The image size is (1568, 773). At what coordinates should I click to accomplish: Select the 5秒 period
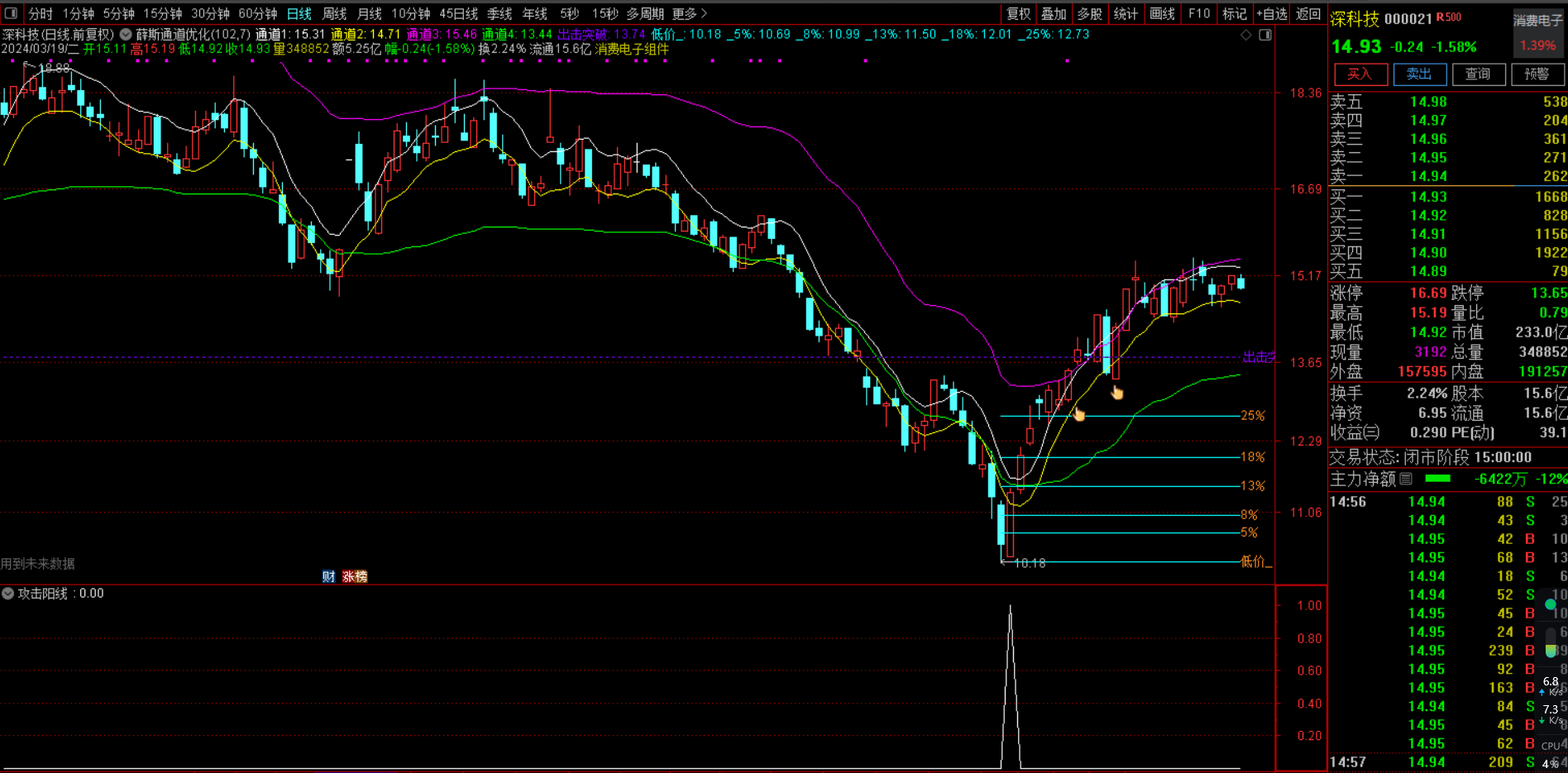pos(570,13)
